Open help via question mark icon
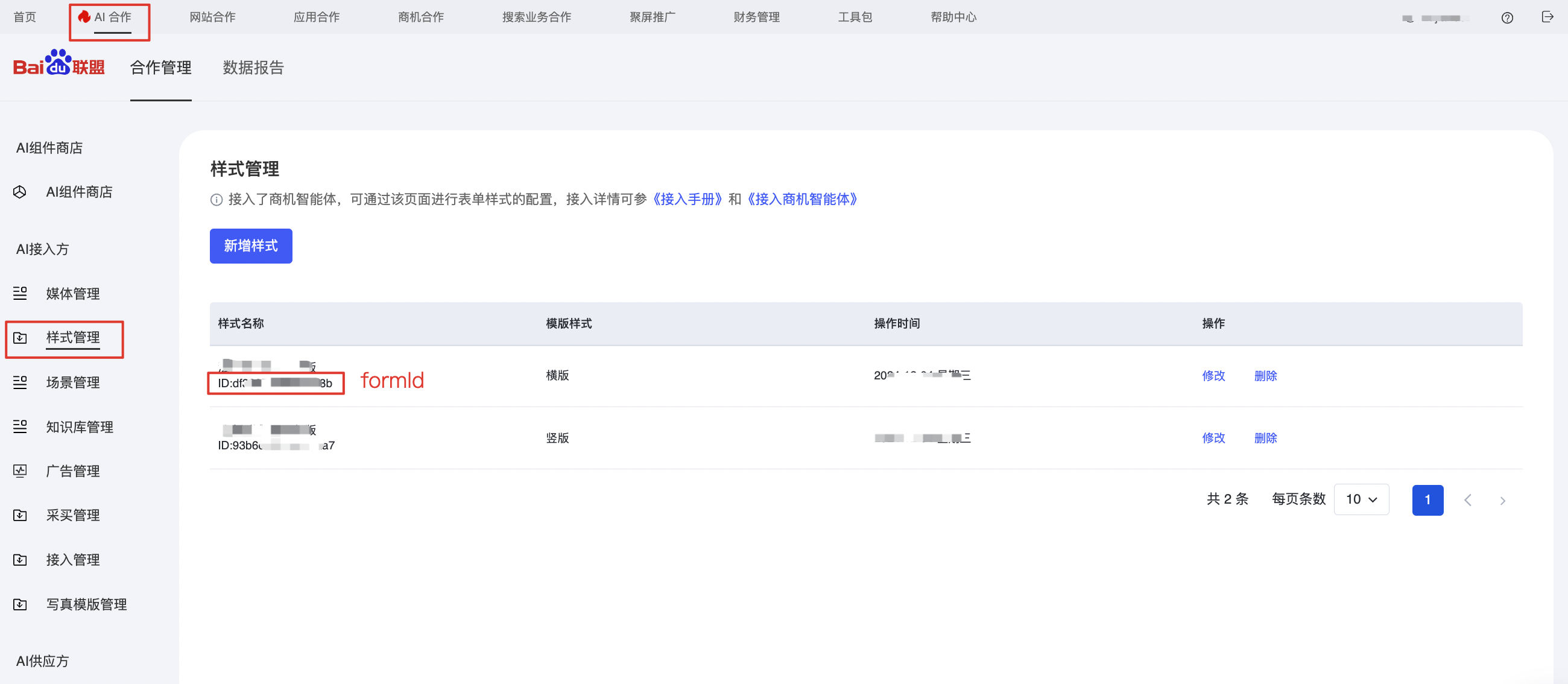 click(x=1506, y=17)
